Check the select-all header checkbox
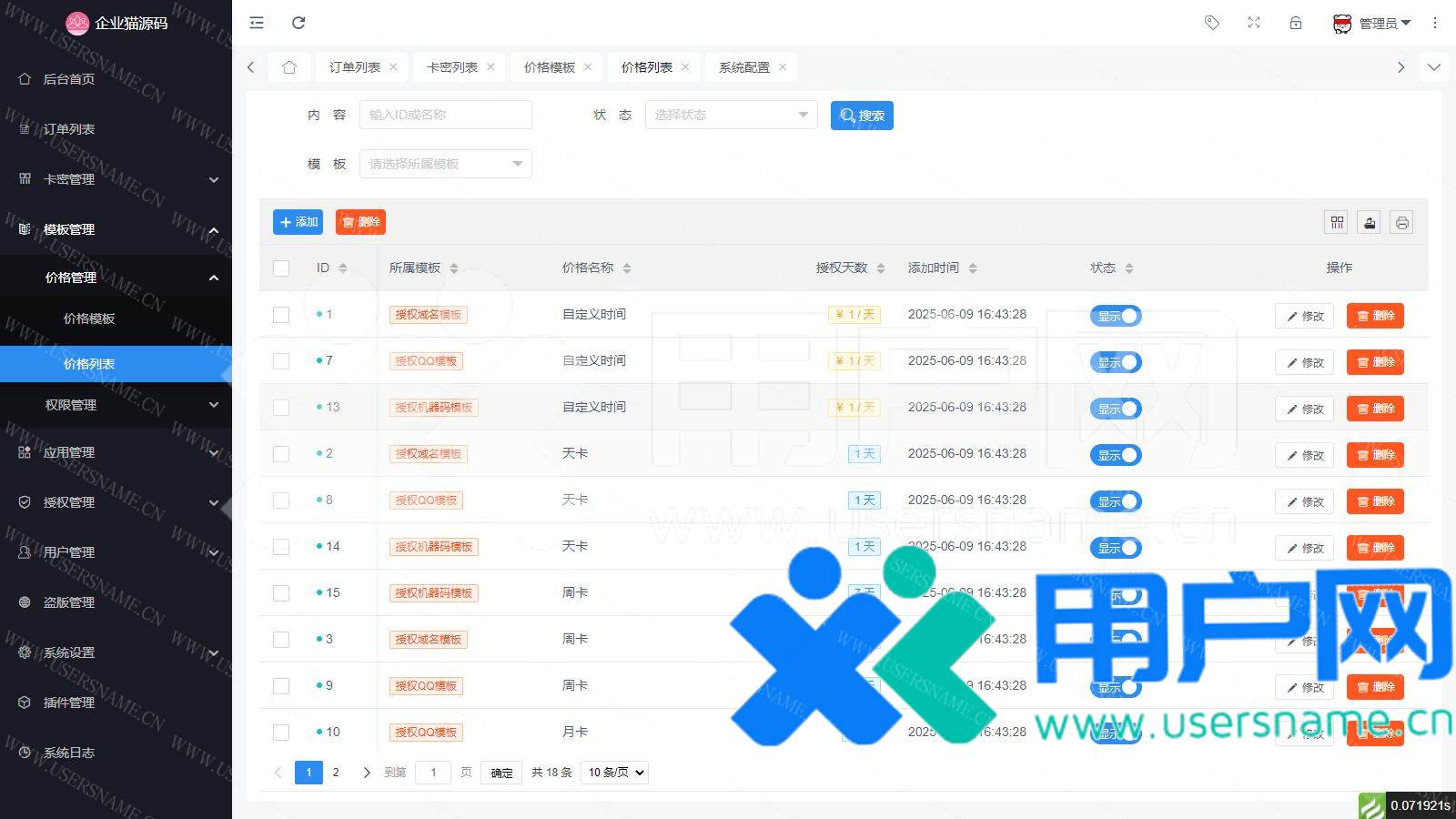Screen dimensions: 1456x819 pyautogui.click(x=281, y=268)
